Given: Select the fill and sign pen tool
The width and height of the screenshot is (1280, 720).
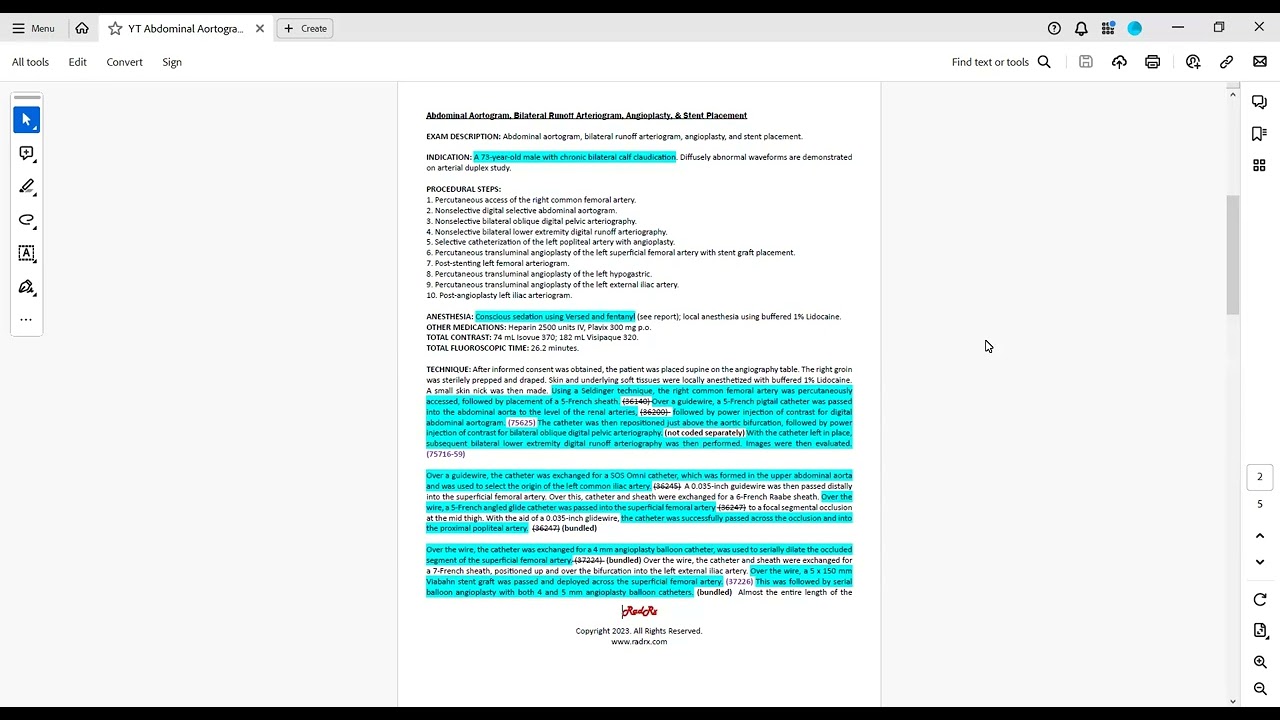Looking at the screenshot, I should click(27, 287).
